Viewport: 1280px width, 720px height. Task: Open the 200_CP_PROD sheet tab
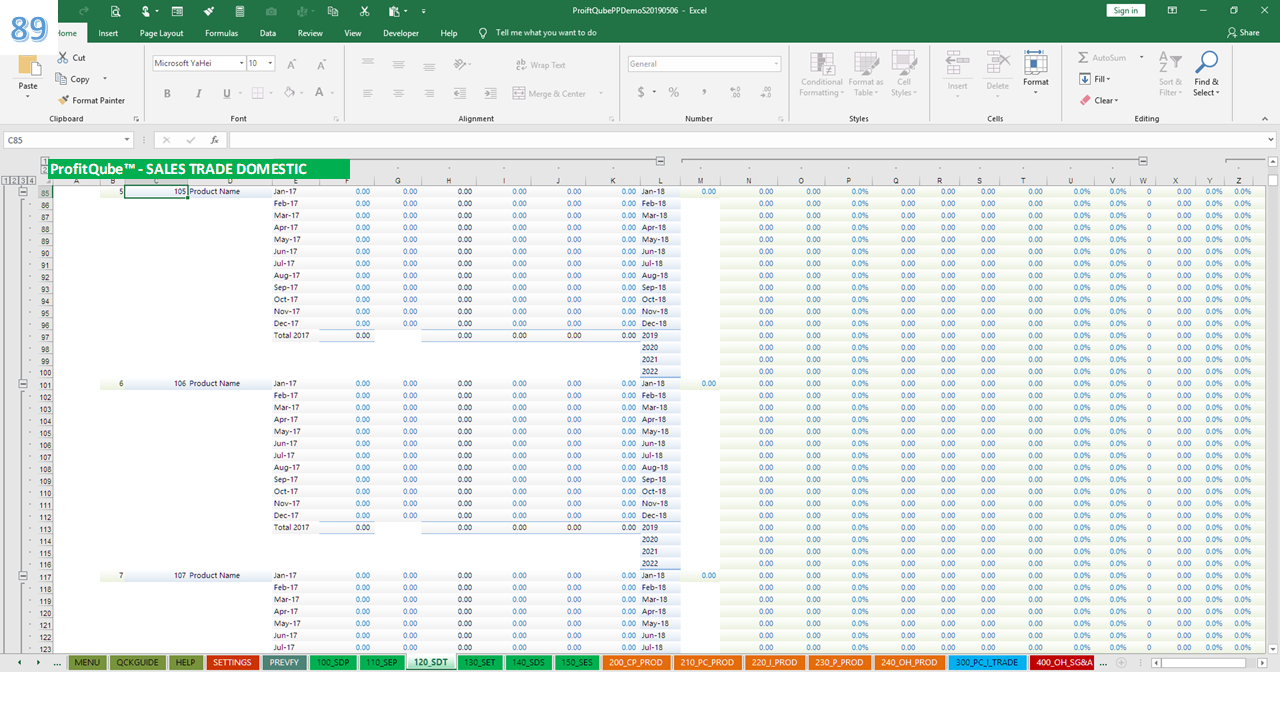coord(636,662)
